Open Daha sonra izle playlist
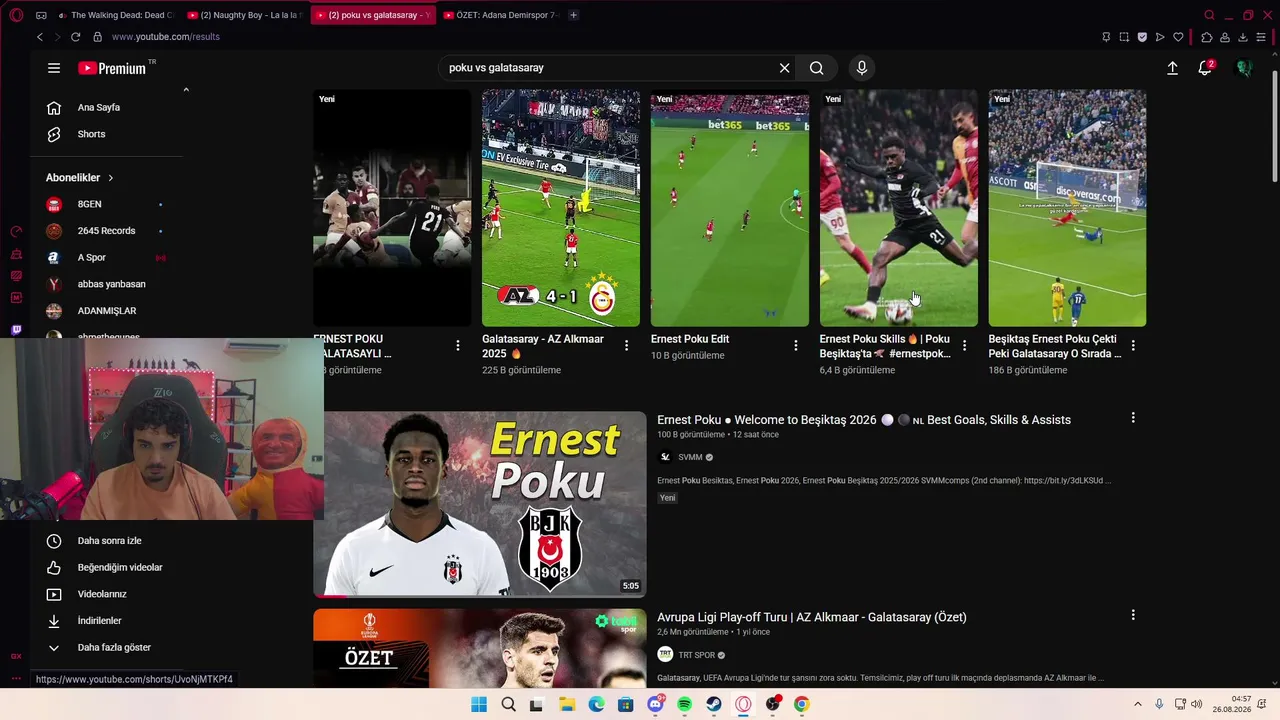This screenshot has width=1280, height=720. coord(106,541)
